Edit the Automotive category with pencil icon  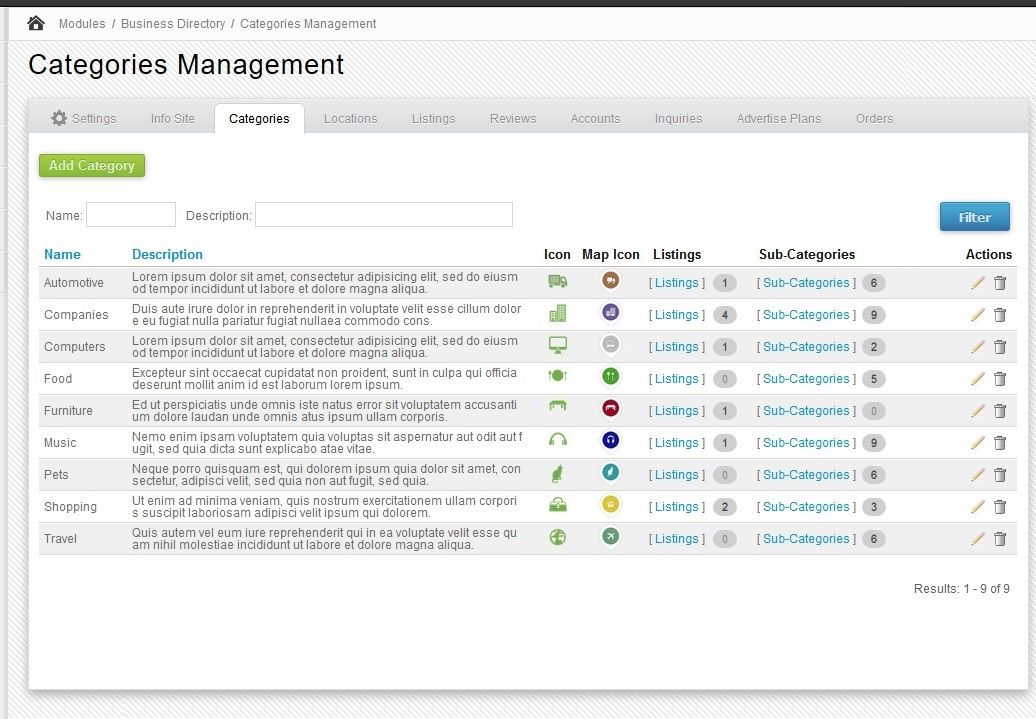click(977, 283)
